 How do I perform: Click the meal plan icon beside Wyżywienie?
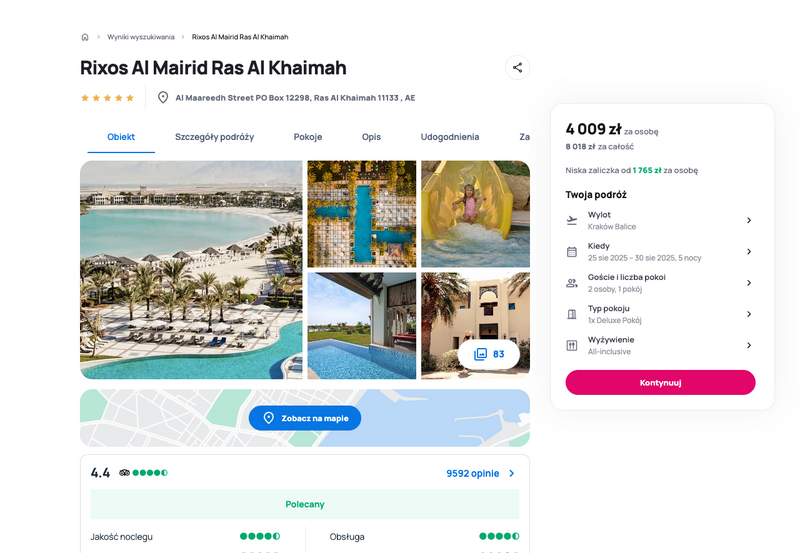coord(572,346)
